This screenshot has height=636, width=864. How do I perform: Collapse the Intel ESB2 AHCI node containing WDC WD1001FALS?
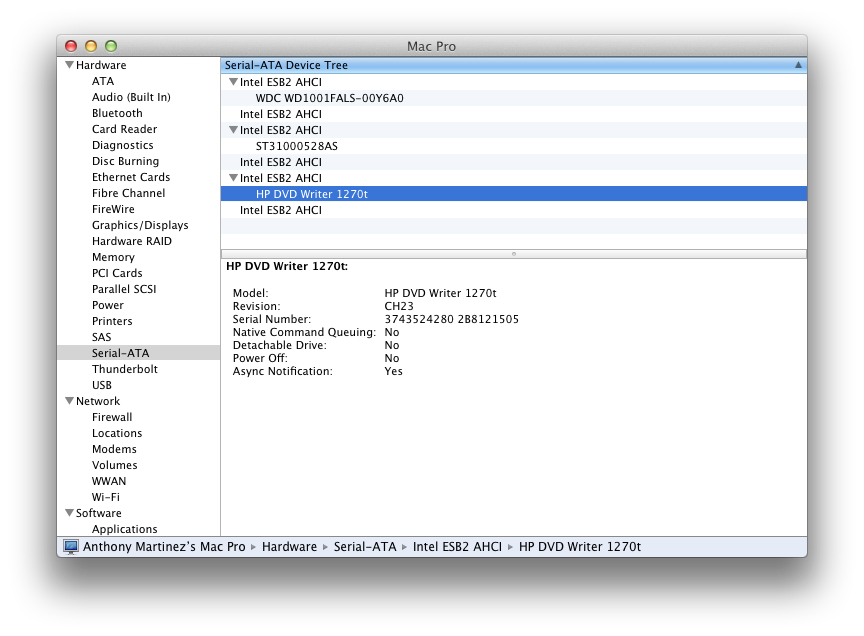(234, 82)
